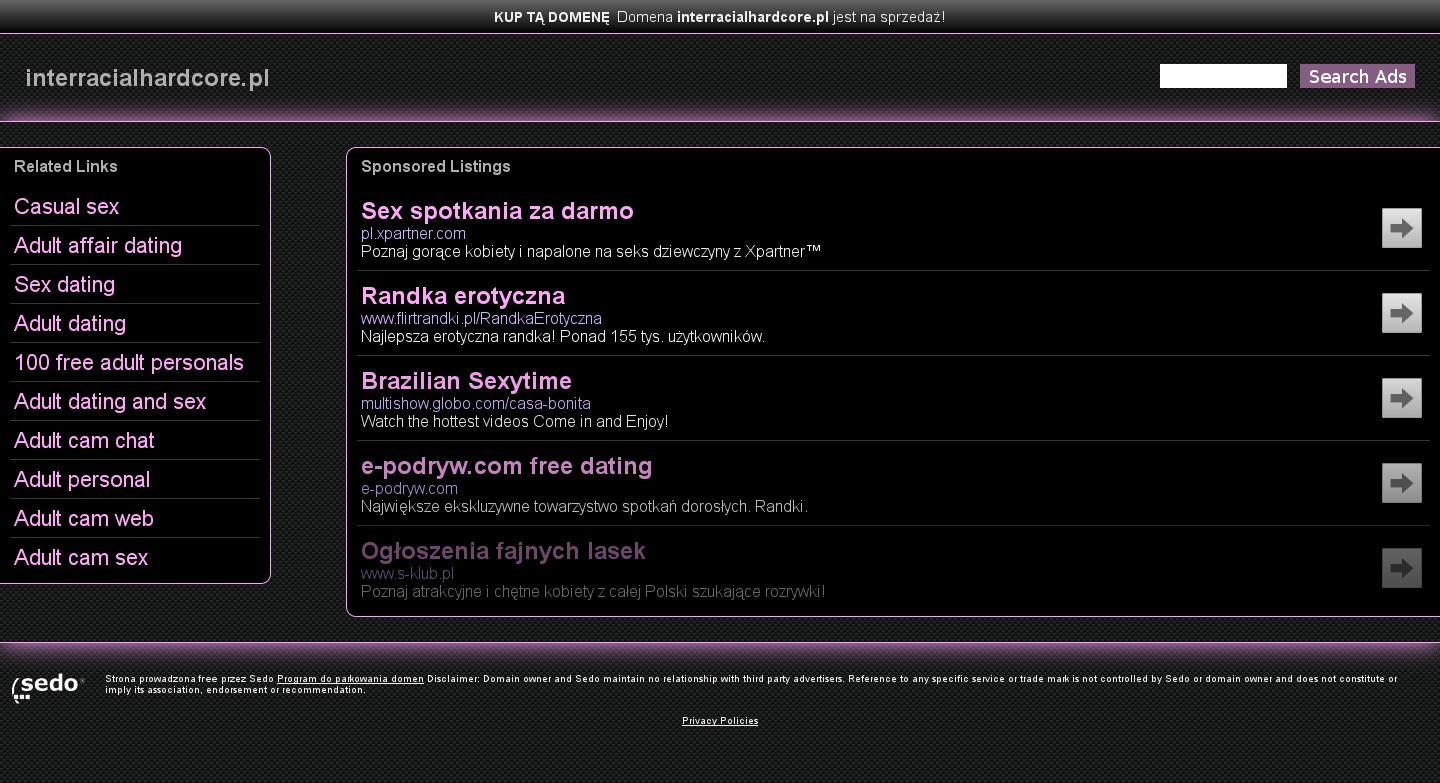This screenshot has height=783, width=1440.
Task: Click the Adult cam web related link
Action: point(84,519)
